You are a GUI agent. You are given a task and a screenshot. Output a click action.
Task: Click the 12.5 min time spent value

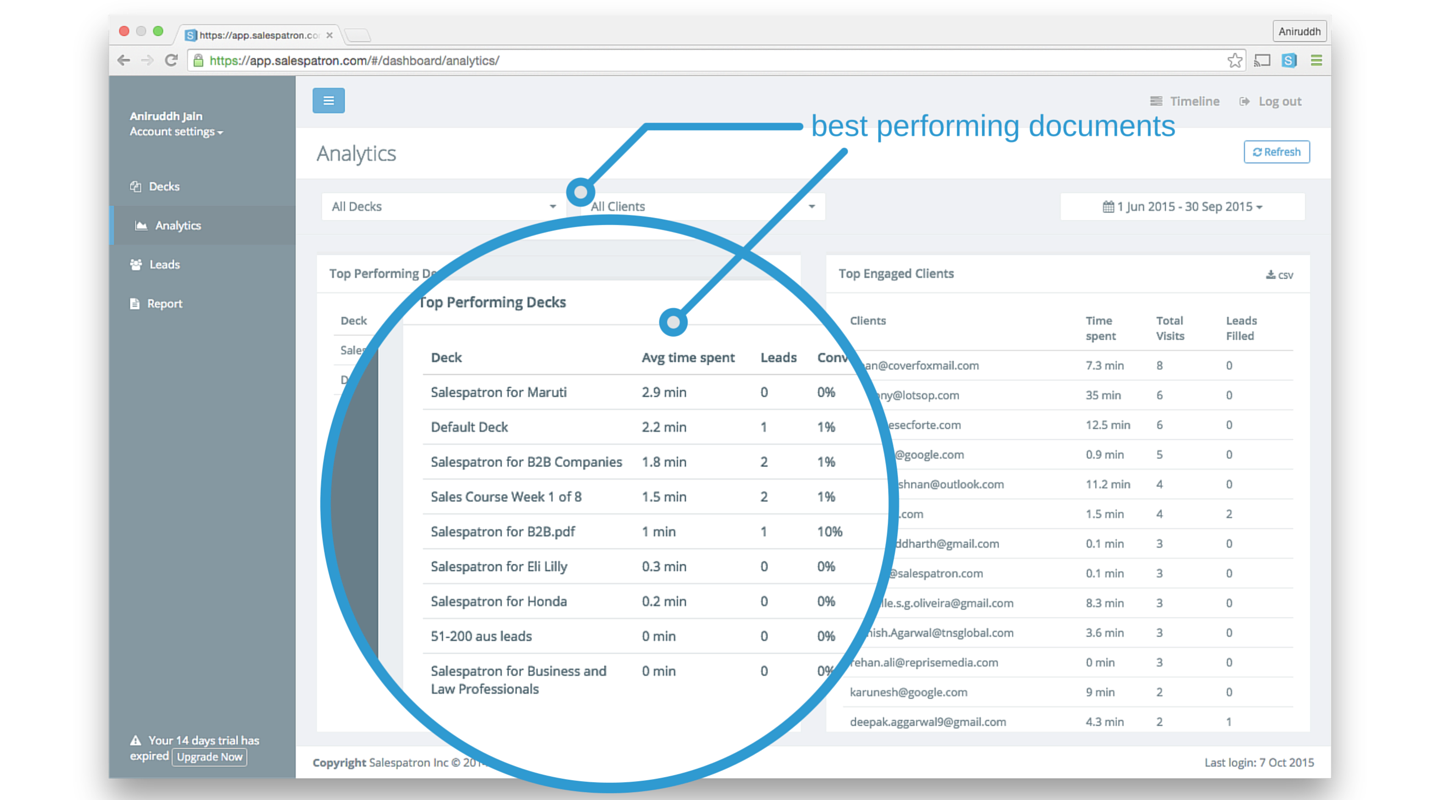[x=1107, y=425]
